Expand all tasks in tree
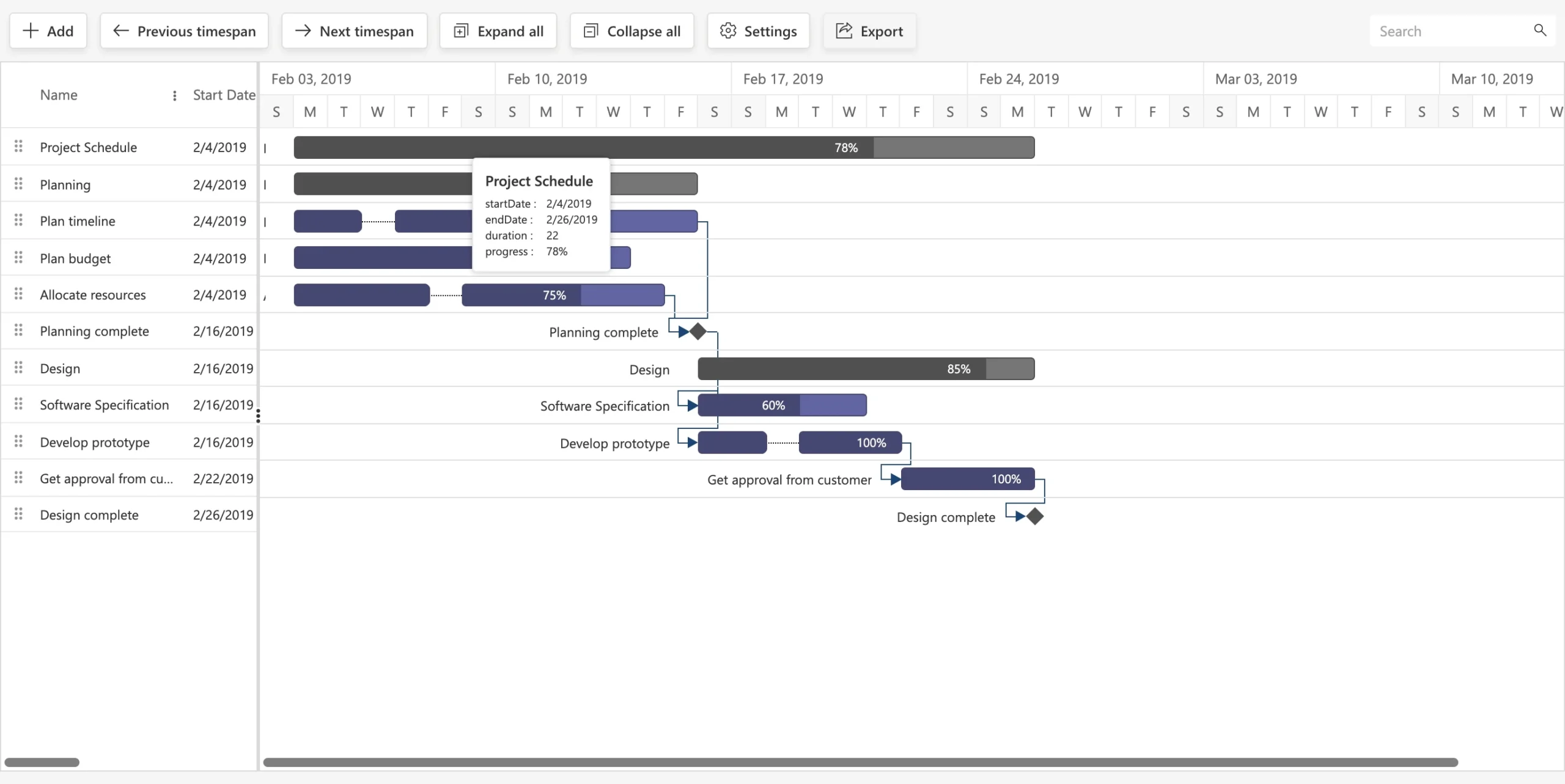The image size is (1565, 784). click(x=498, y=31)
